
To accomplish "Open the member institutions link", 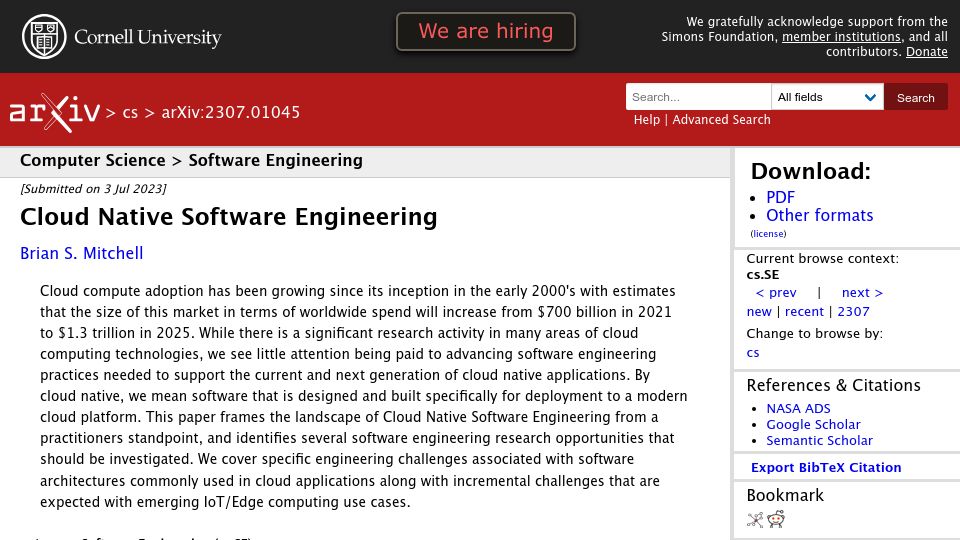I will (841, 37).
